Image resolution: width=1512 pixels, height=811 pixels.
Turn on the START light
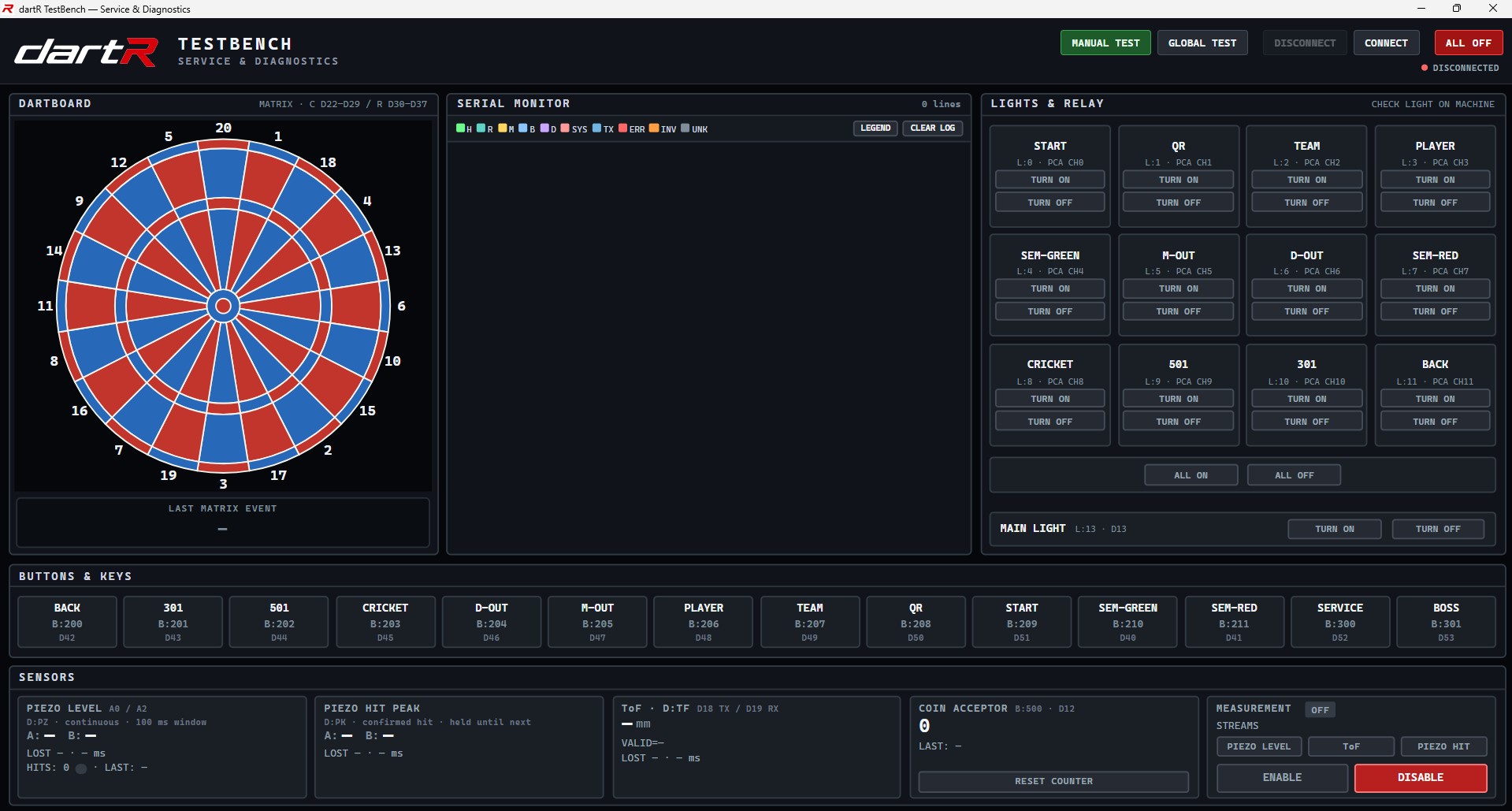tap(1050, 180)
